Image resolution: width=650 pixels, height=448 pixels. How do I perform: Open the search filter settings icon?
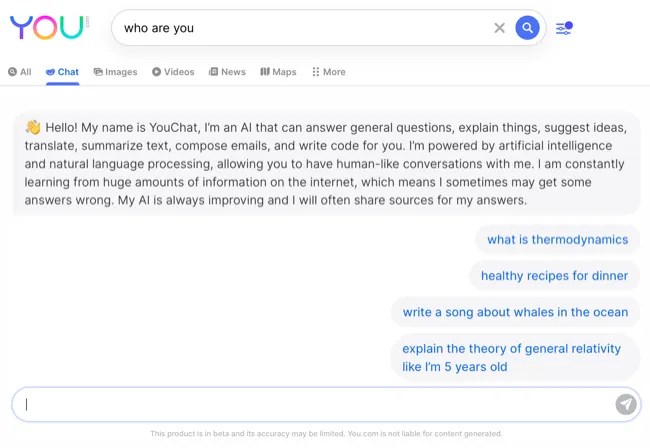click(564, 28)
